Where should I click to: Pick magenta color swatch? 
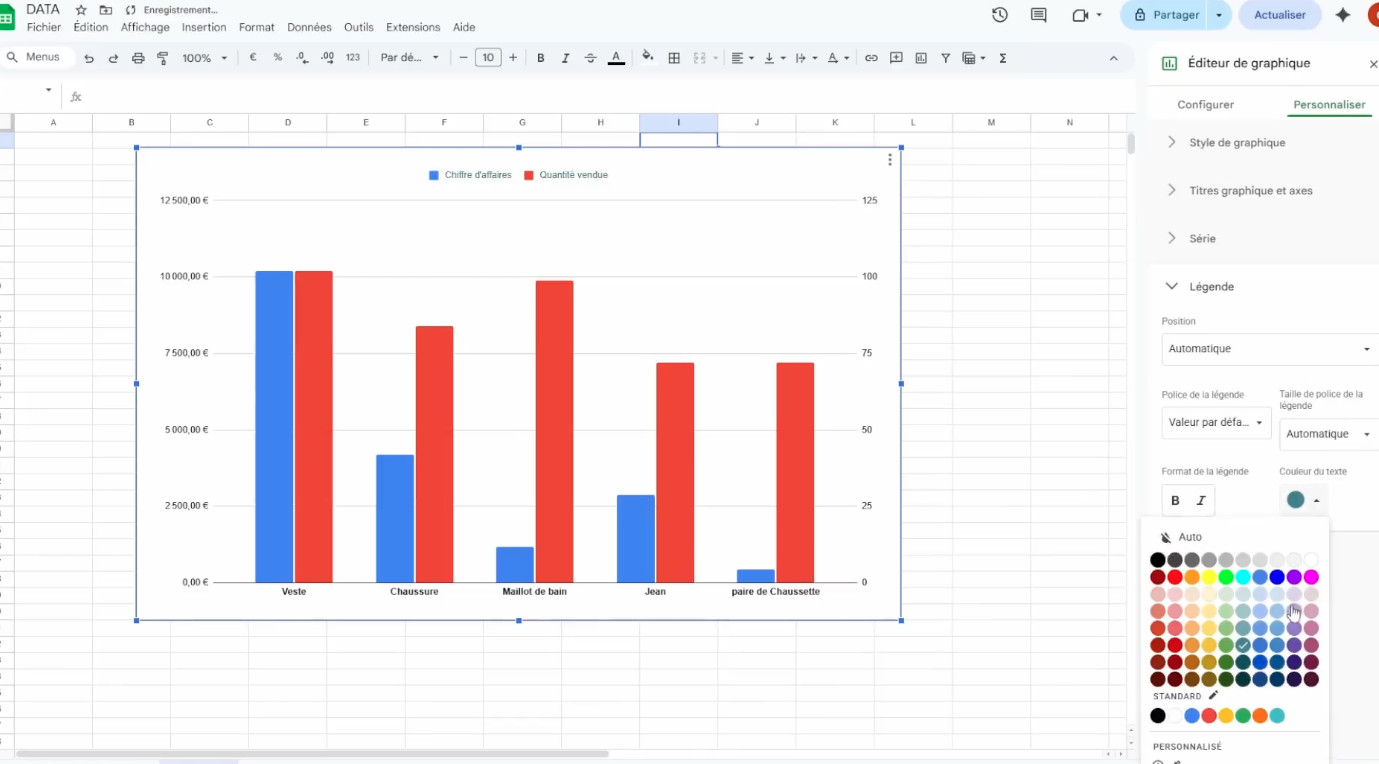[1311, 577]
